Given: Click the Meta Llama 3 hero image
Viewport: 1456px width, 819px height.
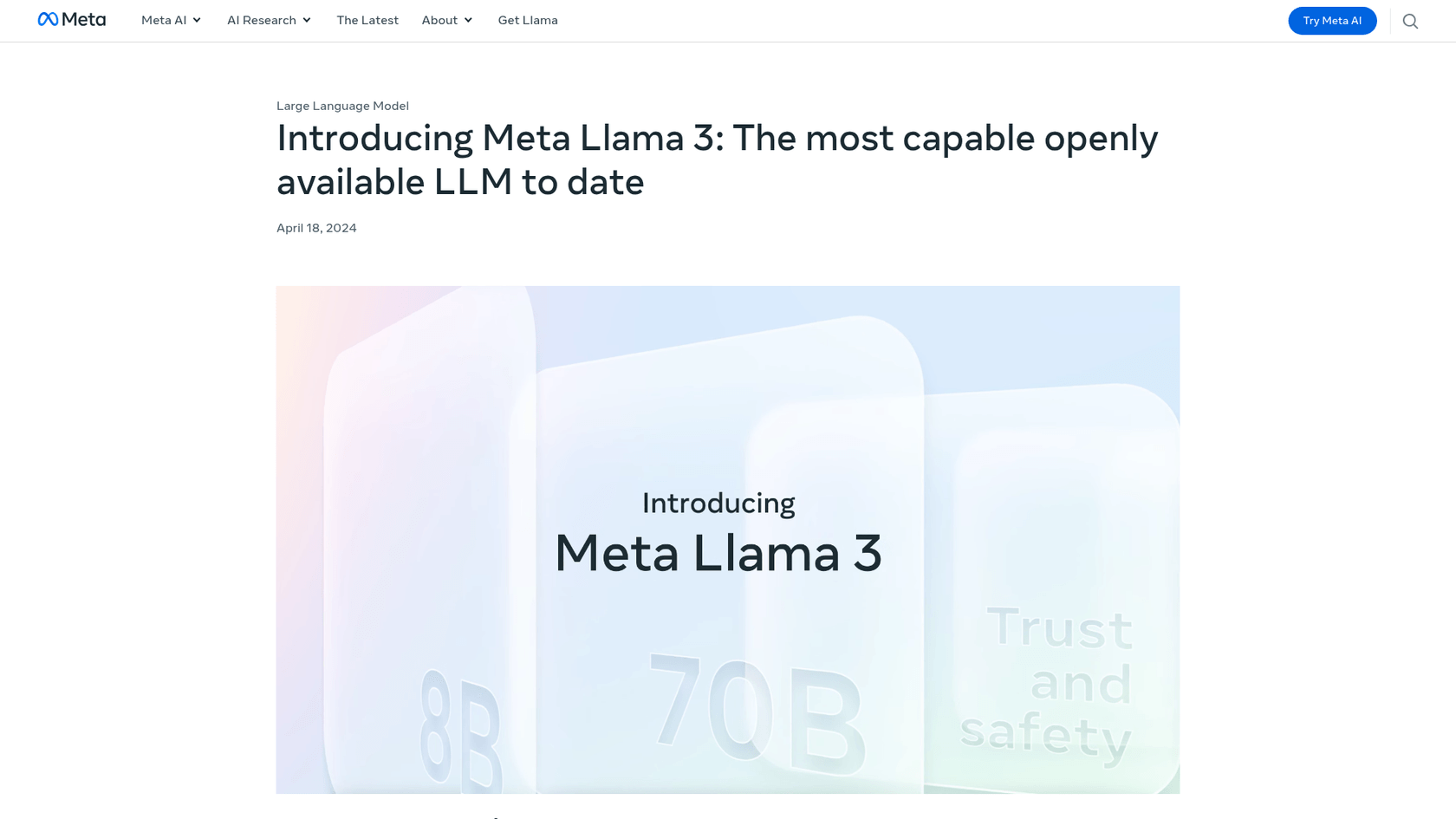Looking at the screenshot, I should [728, 539].
